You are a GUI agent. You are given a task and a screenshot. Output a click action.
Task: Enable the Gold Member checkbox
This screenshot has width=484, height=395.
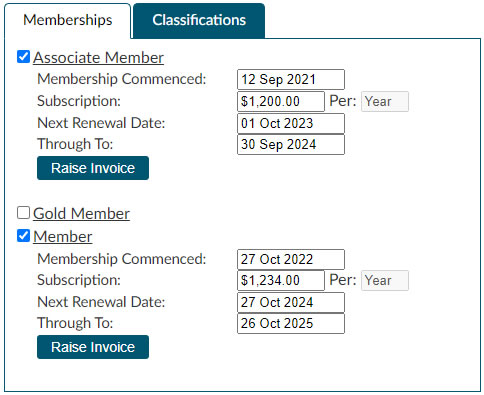(23, 213)
